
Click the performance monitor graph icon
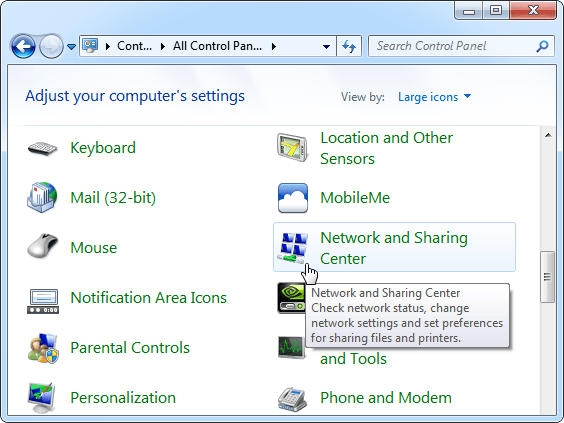coord(291,347)
